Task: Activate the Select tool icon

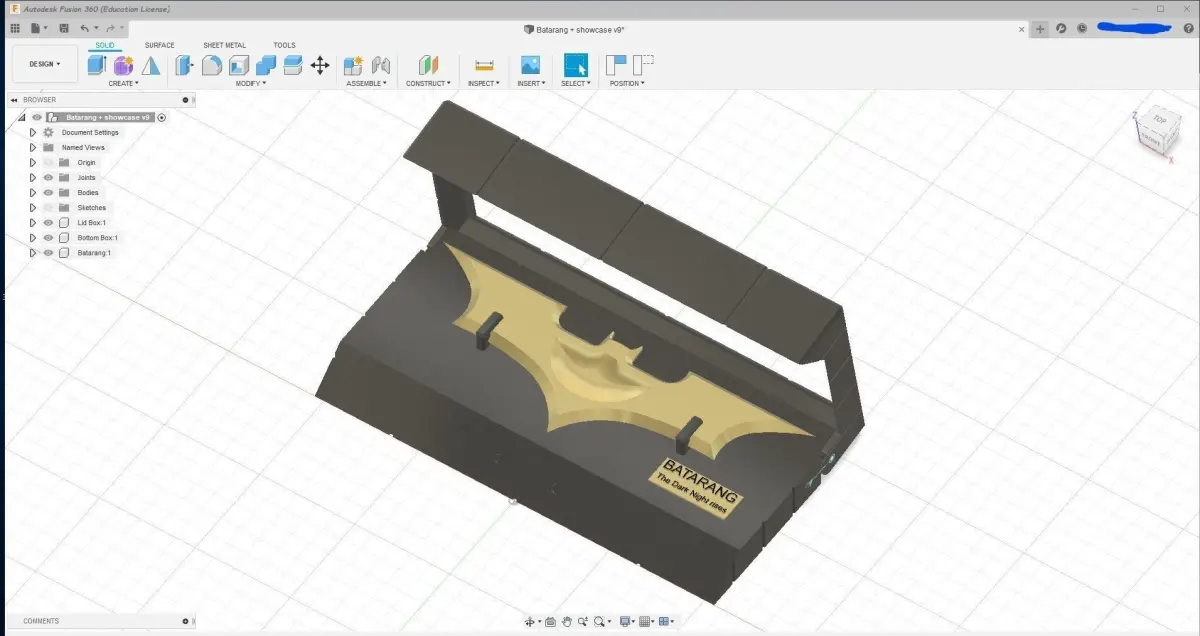Action: tap(576, 65)
